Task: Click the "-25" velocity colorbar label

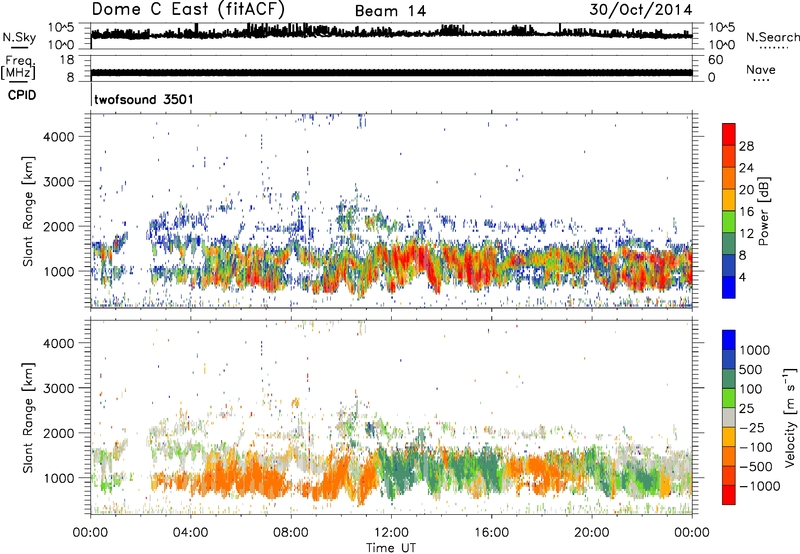Action: pos(752,428)
